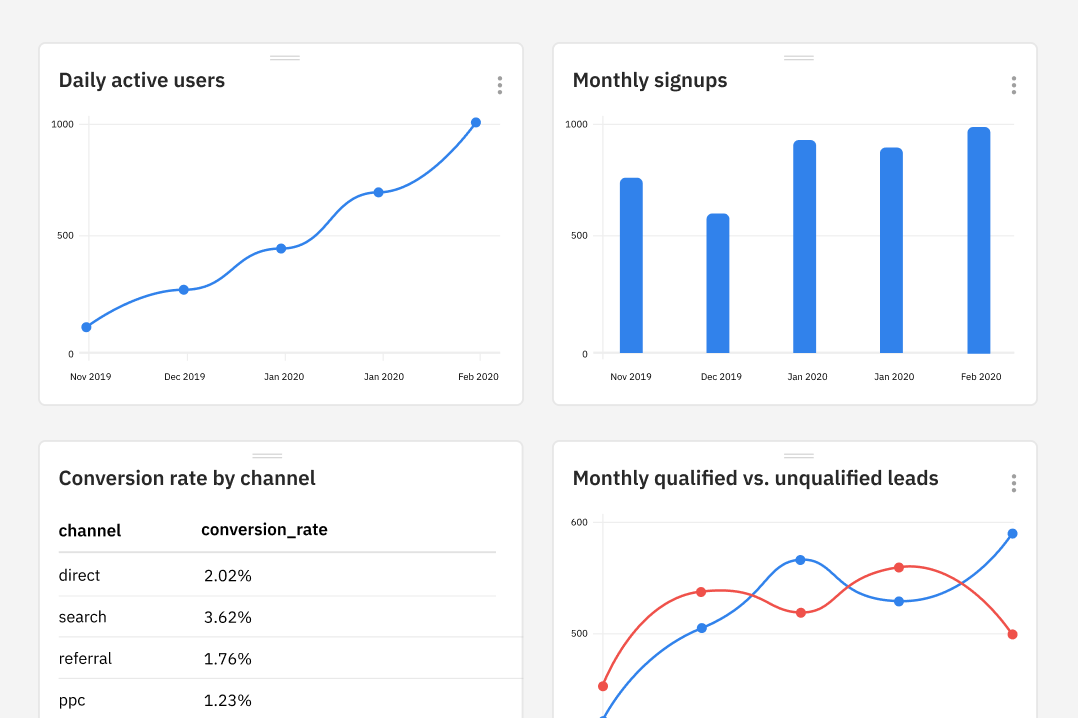Screen dimensions: 1078x718
Task: Open the Monthly signups kebab menu
Action: (x=1013, y=85)
